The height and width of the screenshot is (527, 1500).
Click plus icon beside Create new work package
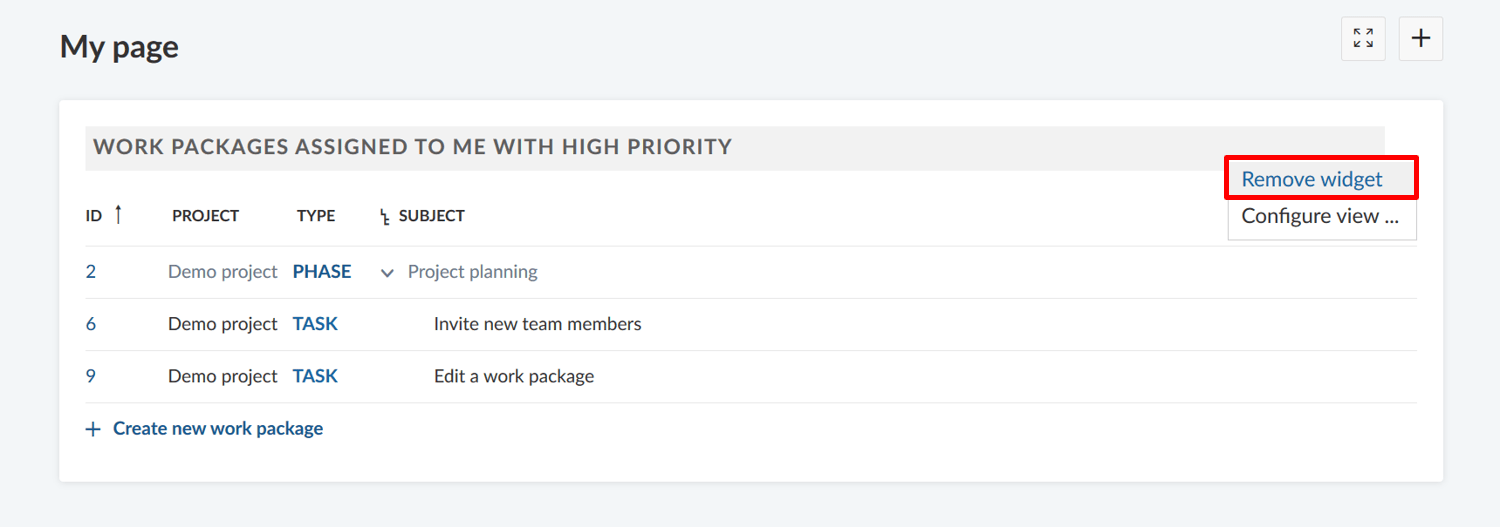point(93,429)
